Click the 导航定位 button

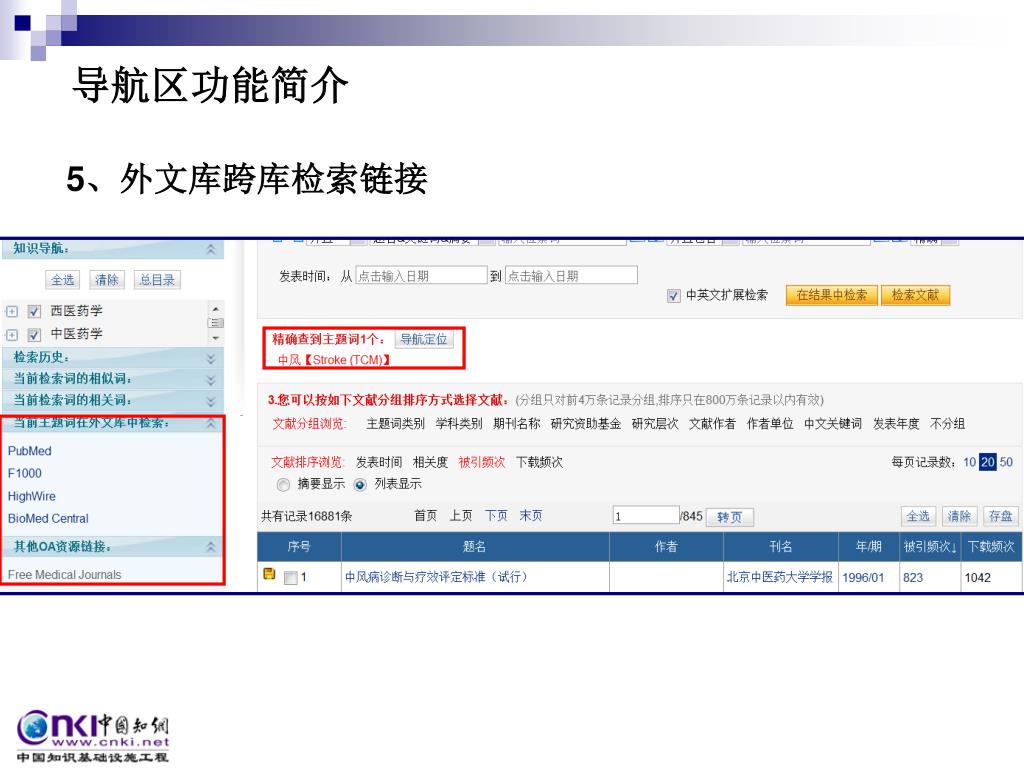coord(424,339)
